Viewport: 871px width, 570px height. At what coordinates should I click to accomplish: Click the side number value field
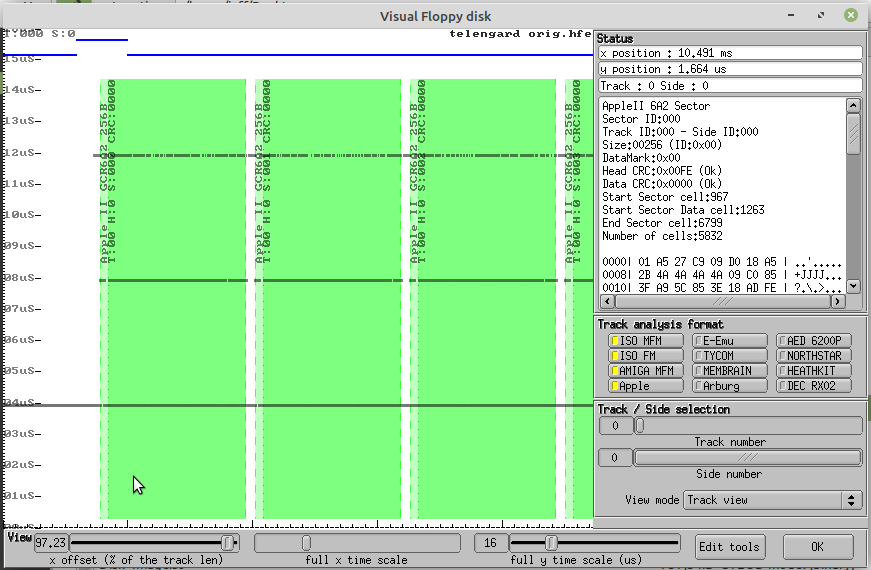coord(614,457)
